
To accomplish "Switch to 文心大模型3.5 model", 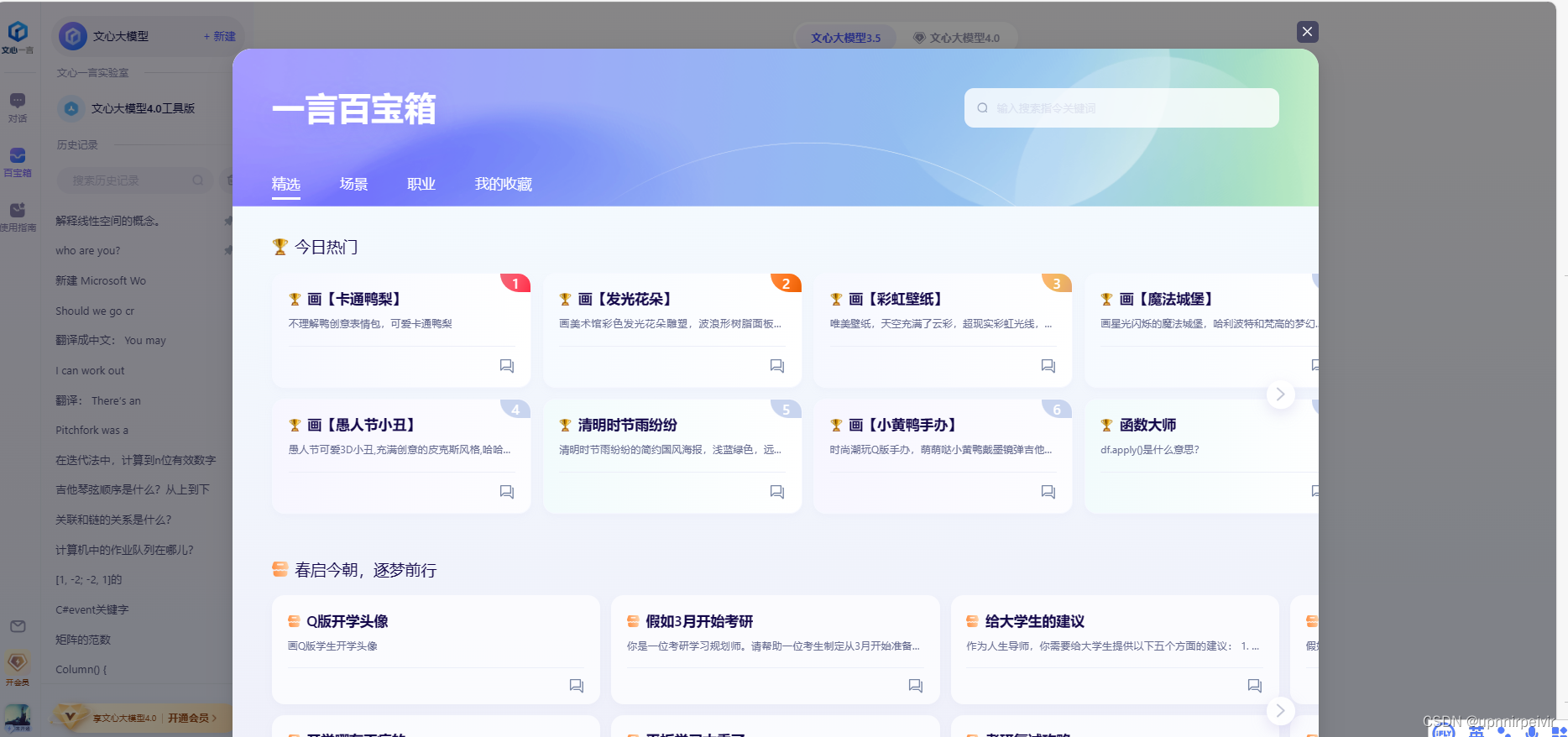I will click(846, 38).
